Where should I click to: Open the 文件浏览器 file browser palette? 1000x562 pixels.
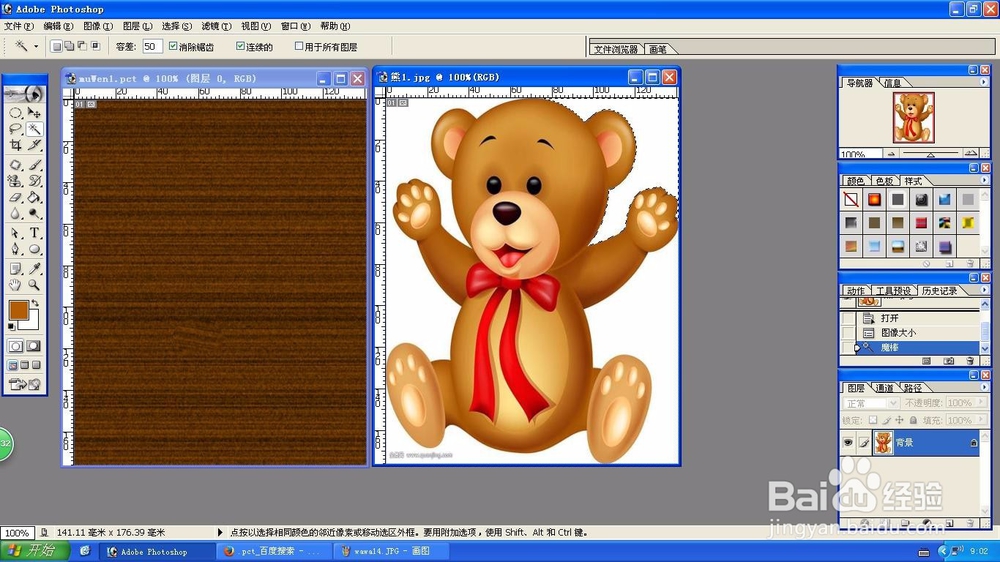(x=615, y=49)
